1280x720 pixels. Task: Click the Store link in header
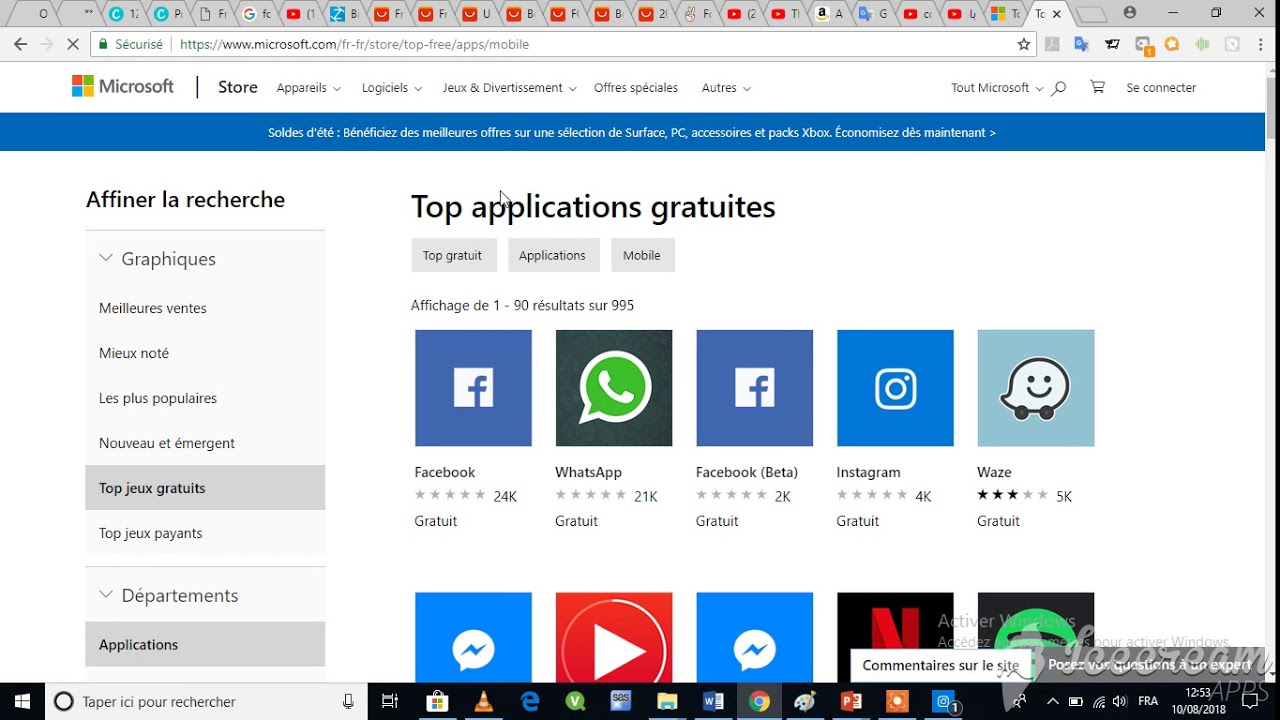[x=238, y=87]
